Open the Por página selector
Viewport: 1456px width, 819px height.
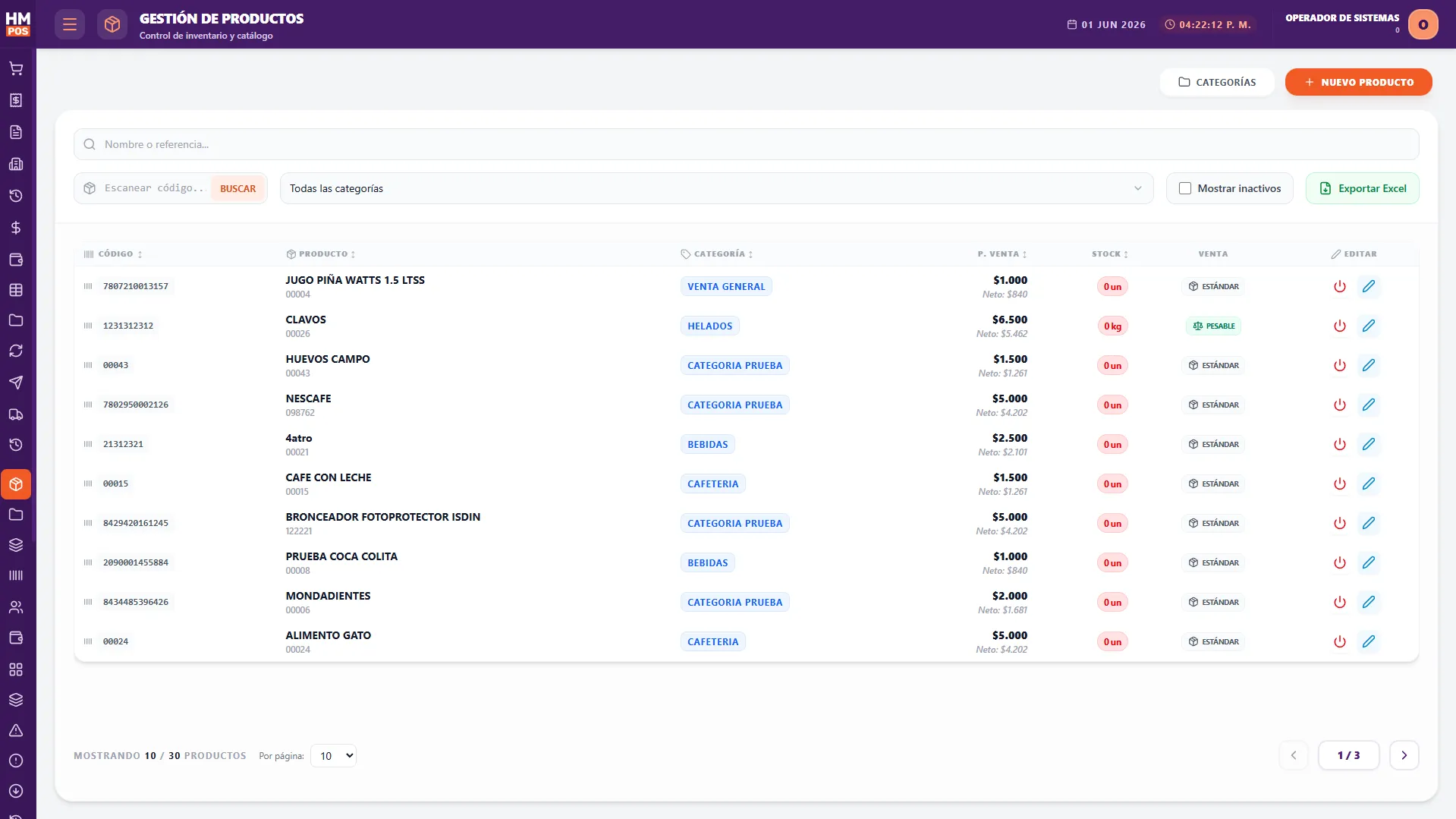333,755
